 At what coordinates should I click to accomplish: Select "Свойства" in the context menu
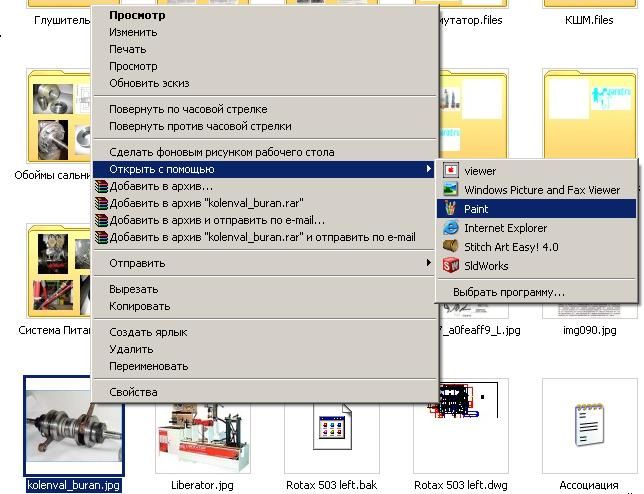[x=133, y=392]
